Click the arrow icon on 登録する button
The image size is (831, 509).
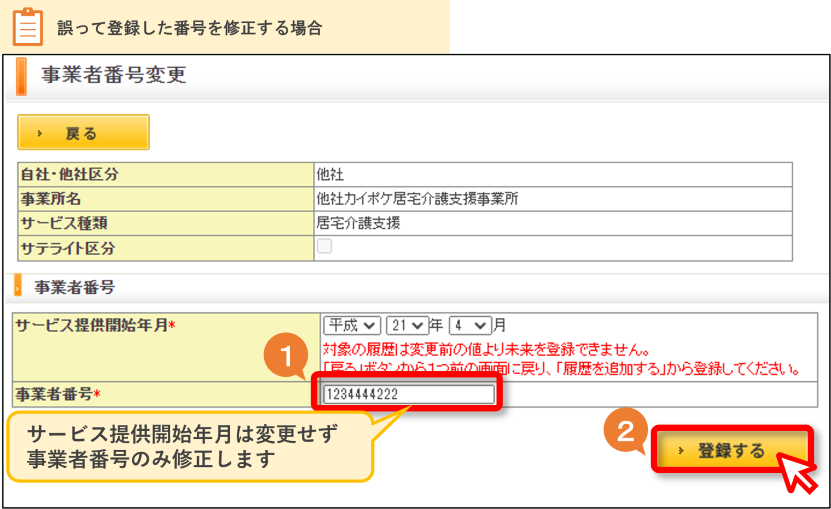coord(681,451)
